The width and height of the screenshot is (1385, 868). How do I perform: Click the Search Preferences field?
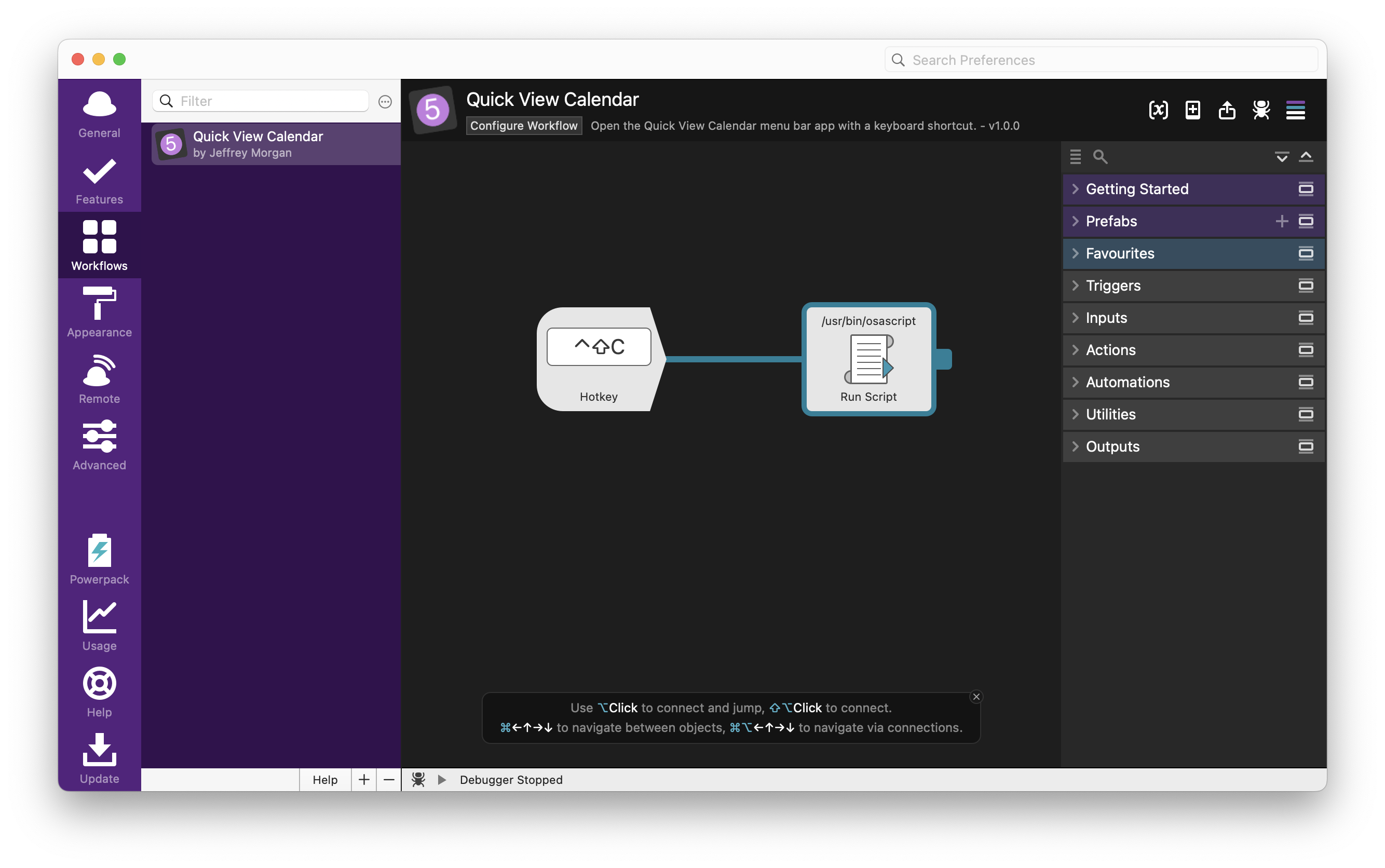pos(1101,60)
